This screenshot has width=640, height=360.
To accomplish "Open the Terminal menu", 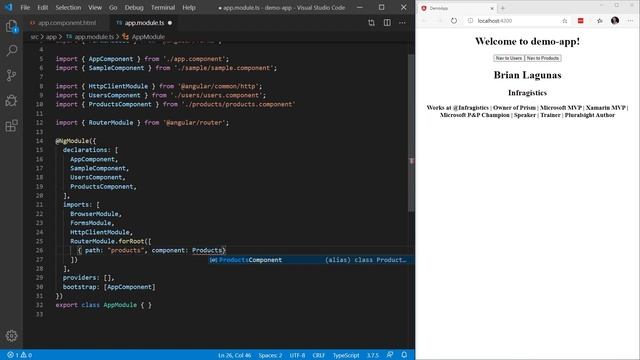I will tap(163, 7).
